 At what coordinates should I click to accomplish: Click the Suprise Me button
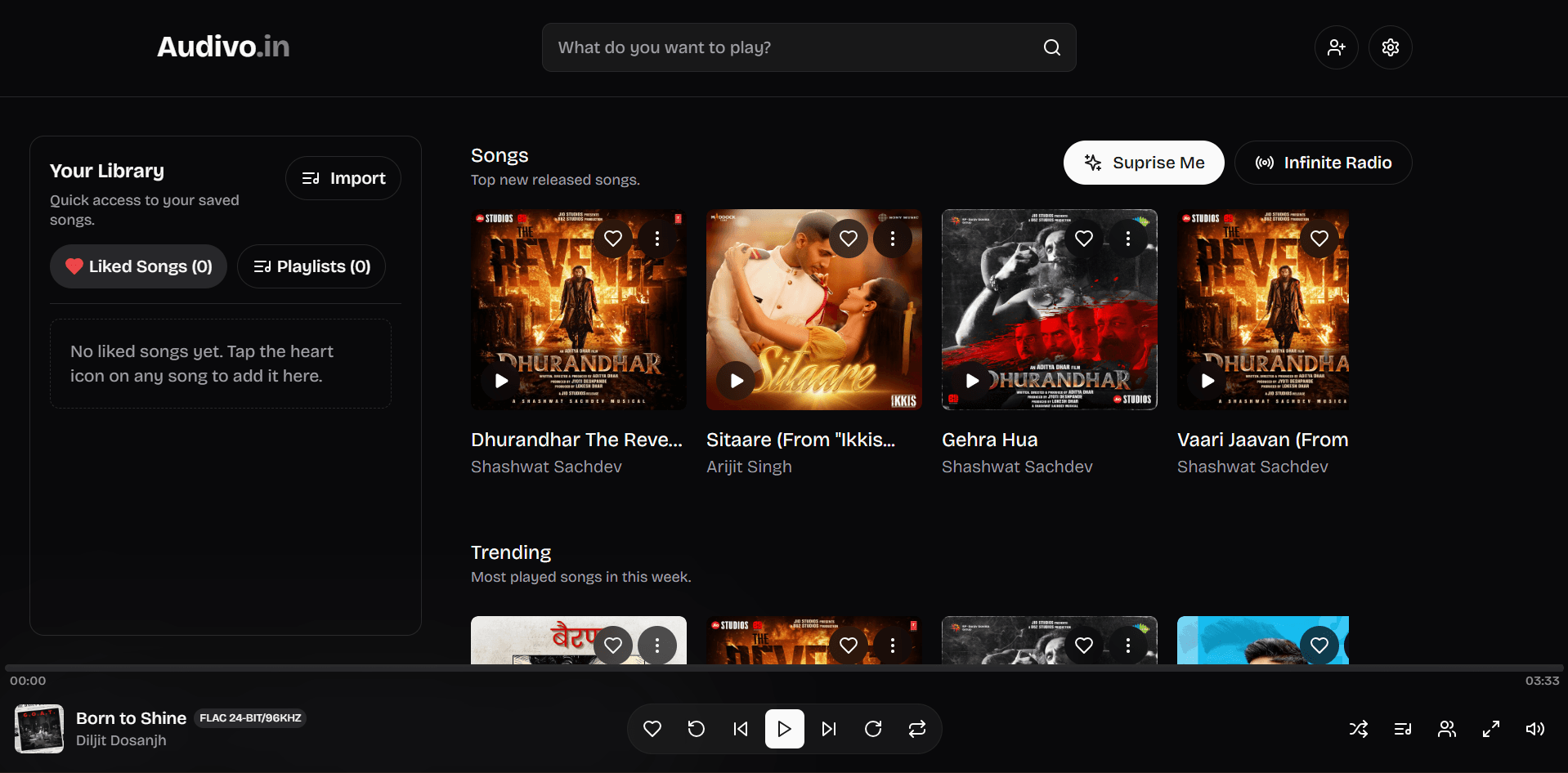(x=1144, y=163)
